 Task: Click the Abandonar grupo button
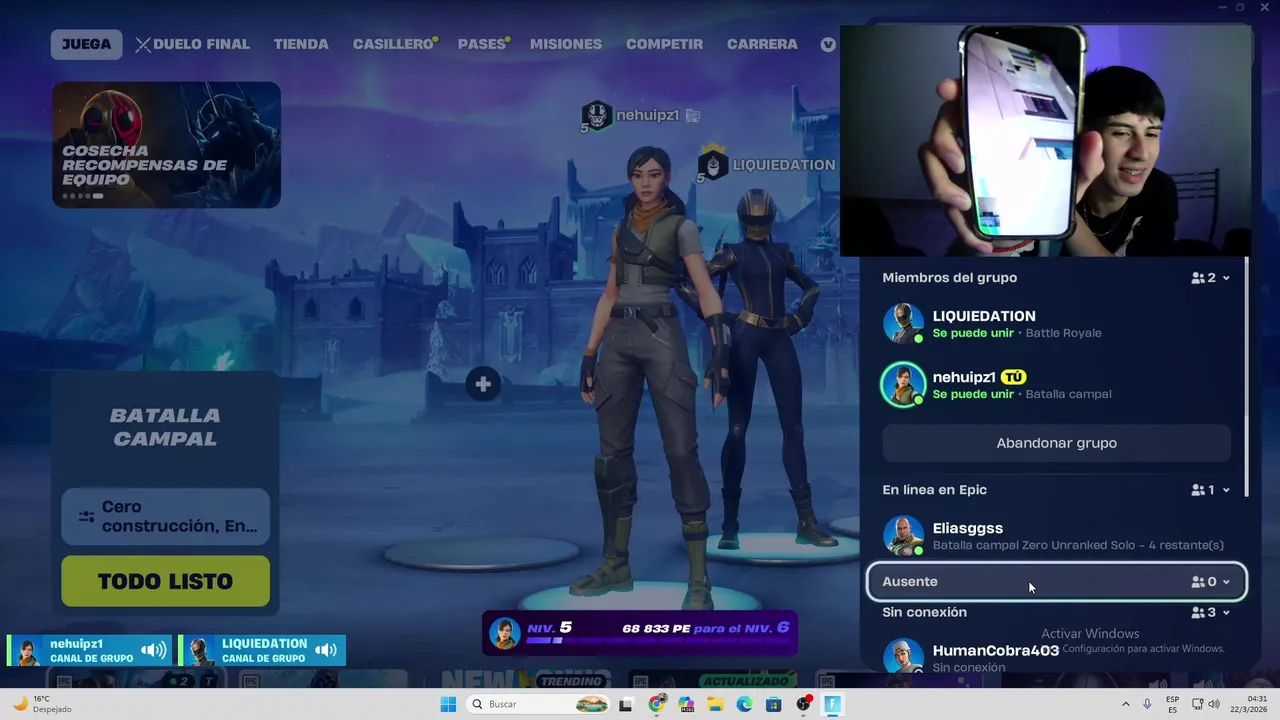[1056, 443]
